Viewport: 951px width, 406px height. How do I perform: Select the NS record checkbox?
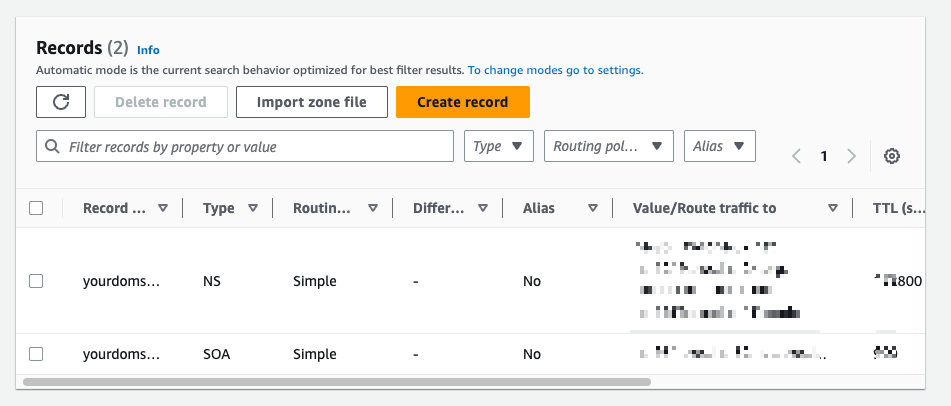click(x=36, y=281)
